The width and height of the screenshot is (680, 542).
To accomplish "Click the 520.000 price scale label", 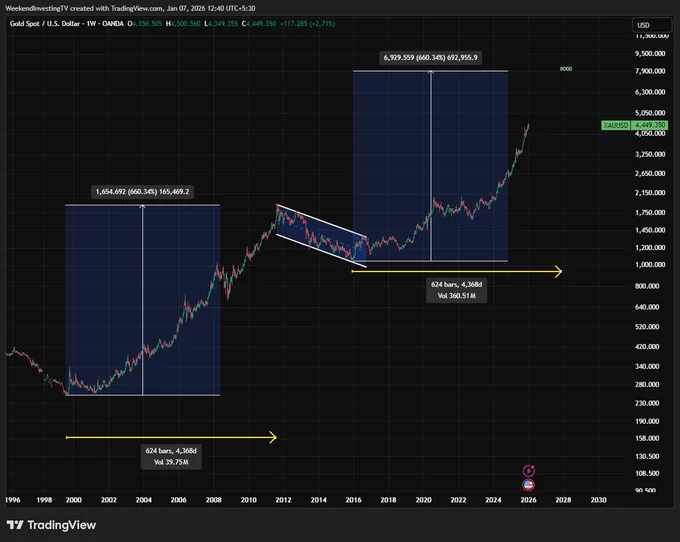I will tap(647, 327).
